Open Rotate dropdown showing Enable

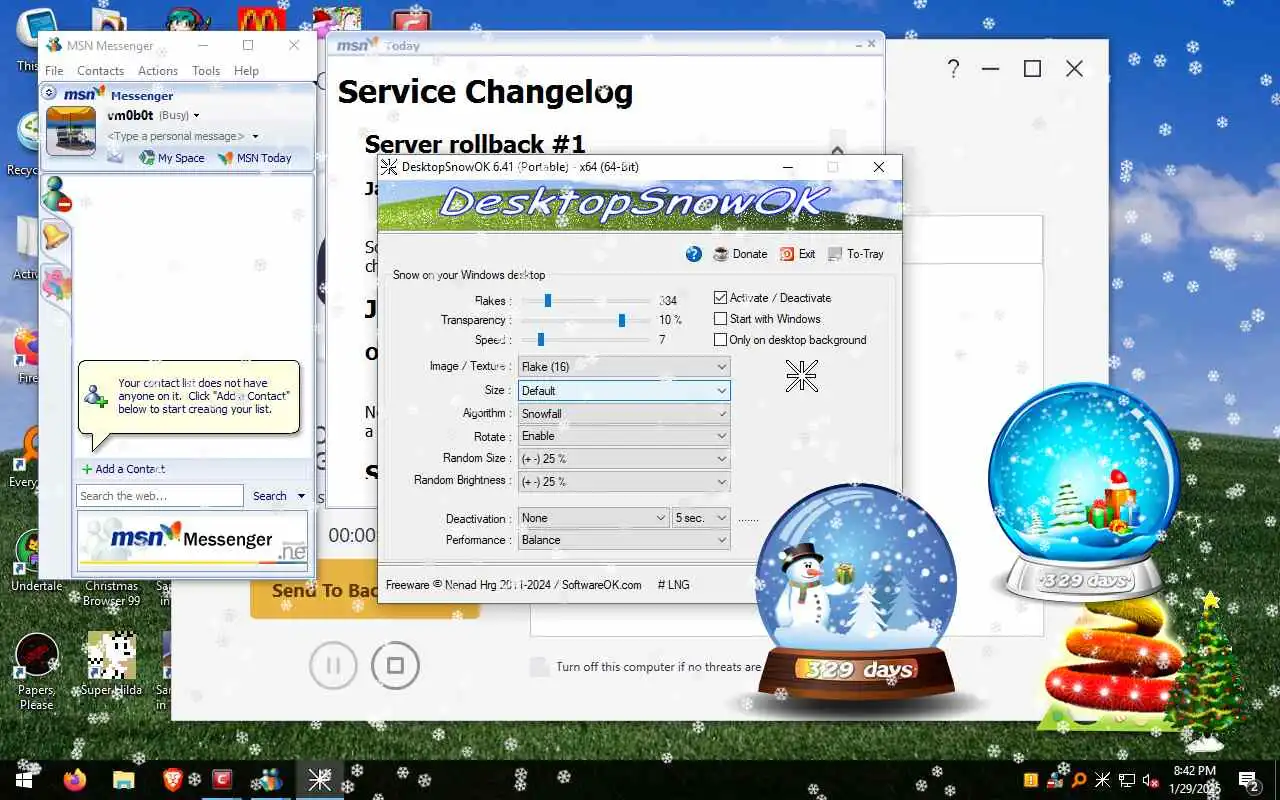click(x=624, y=436)
